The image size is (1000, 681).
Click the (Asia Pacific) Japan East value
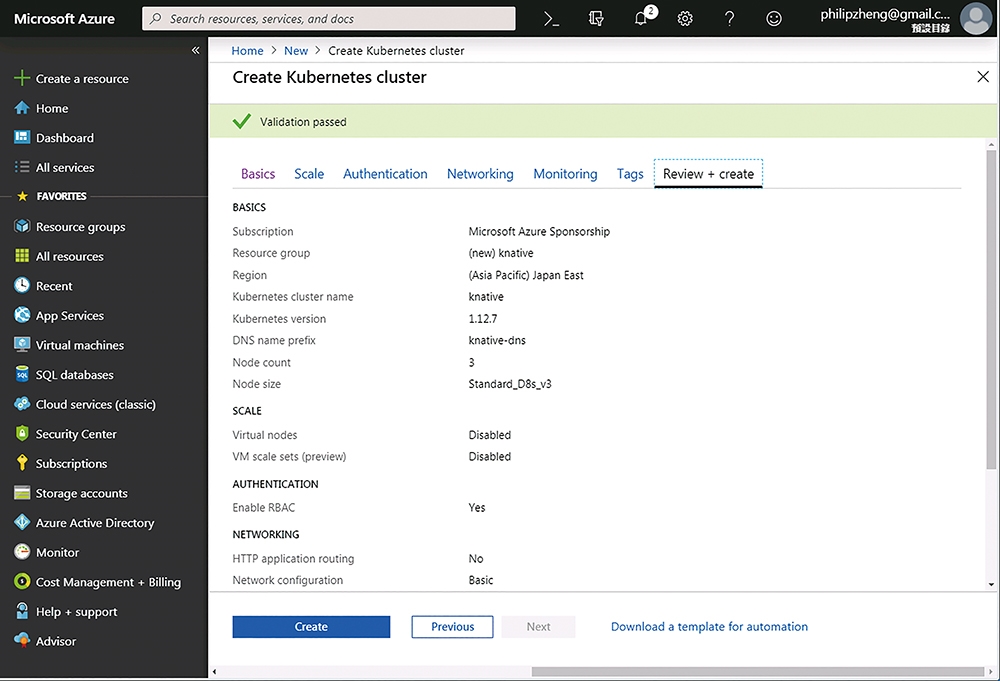pyautogui.click(x=526, y=275)
